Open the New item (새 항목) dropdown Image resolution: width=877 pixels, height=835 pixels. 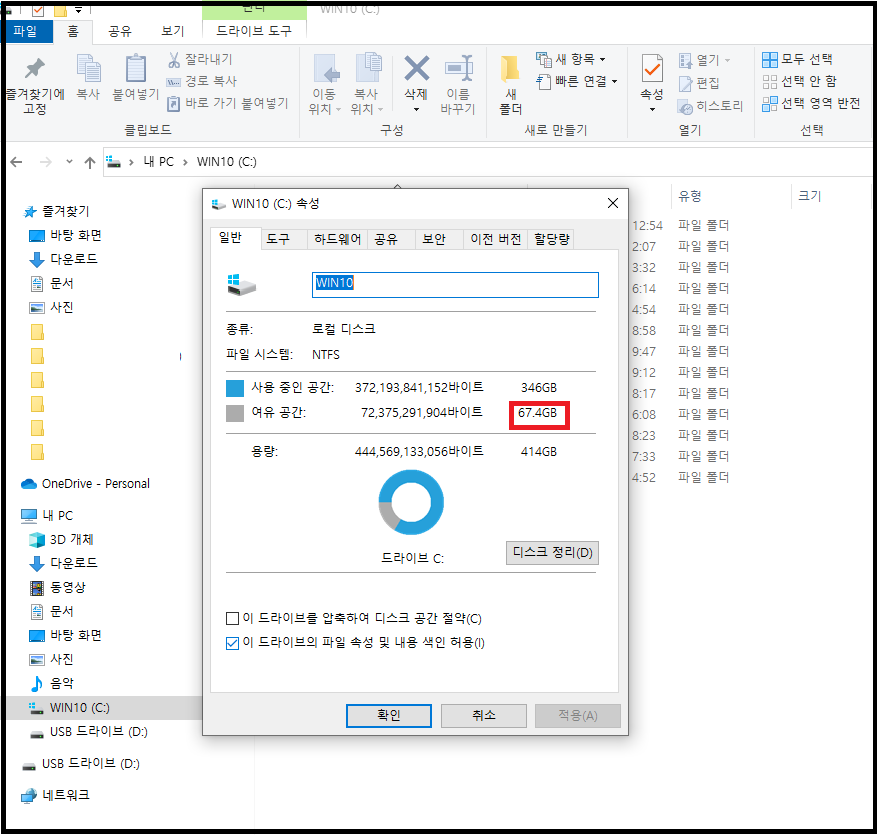(x=570, y=59)
